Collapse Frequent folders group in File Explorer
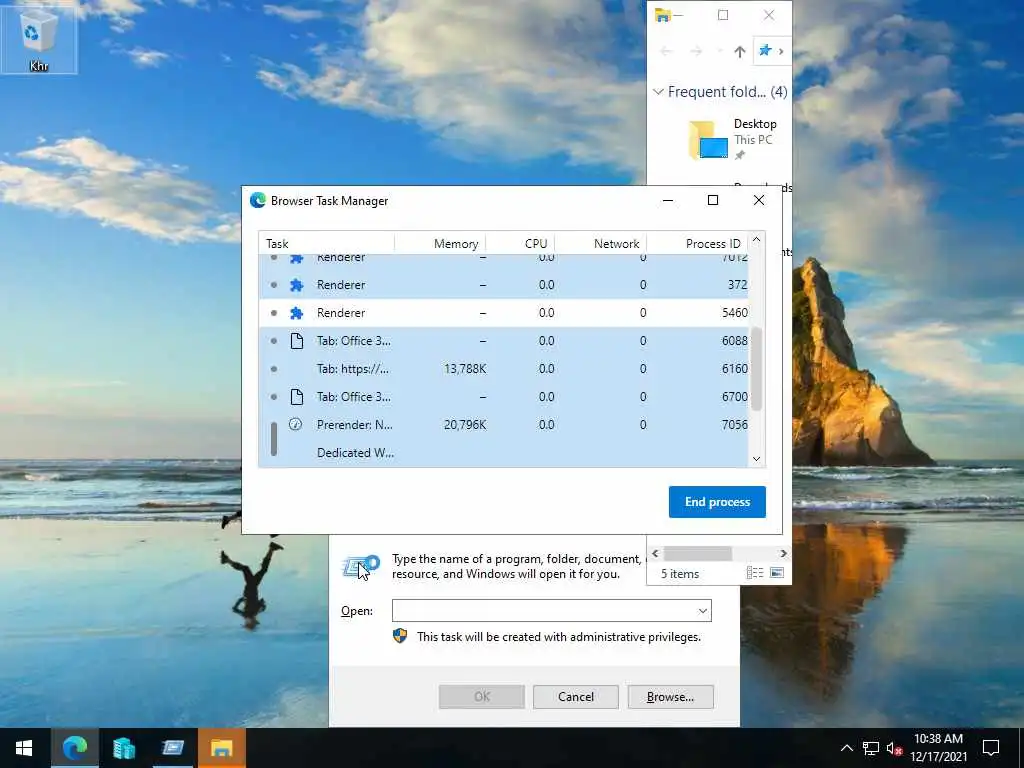The width and height of the screenshot is (1024, 768). (658, 92)
